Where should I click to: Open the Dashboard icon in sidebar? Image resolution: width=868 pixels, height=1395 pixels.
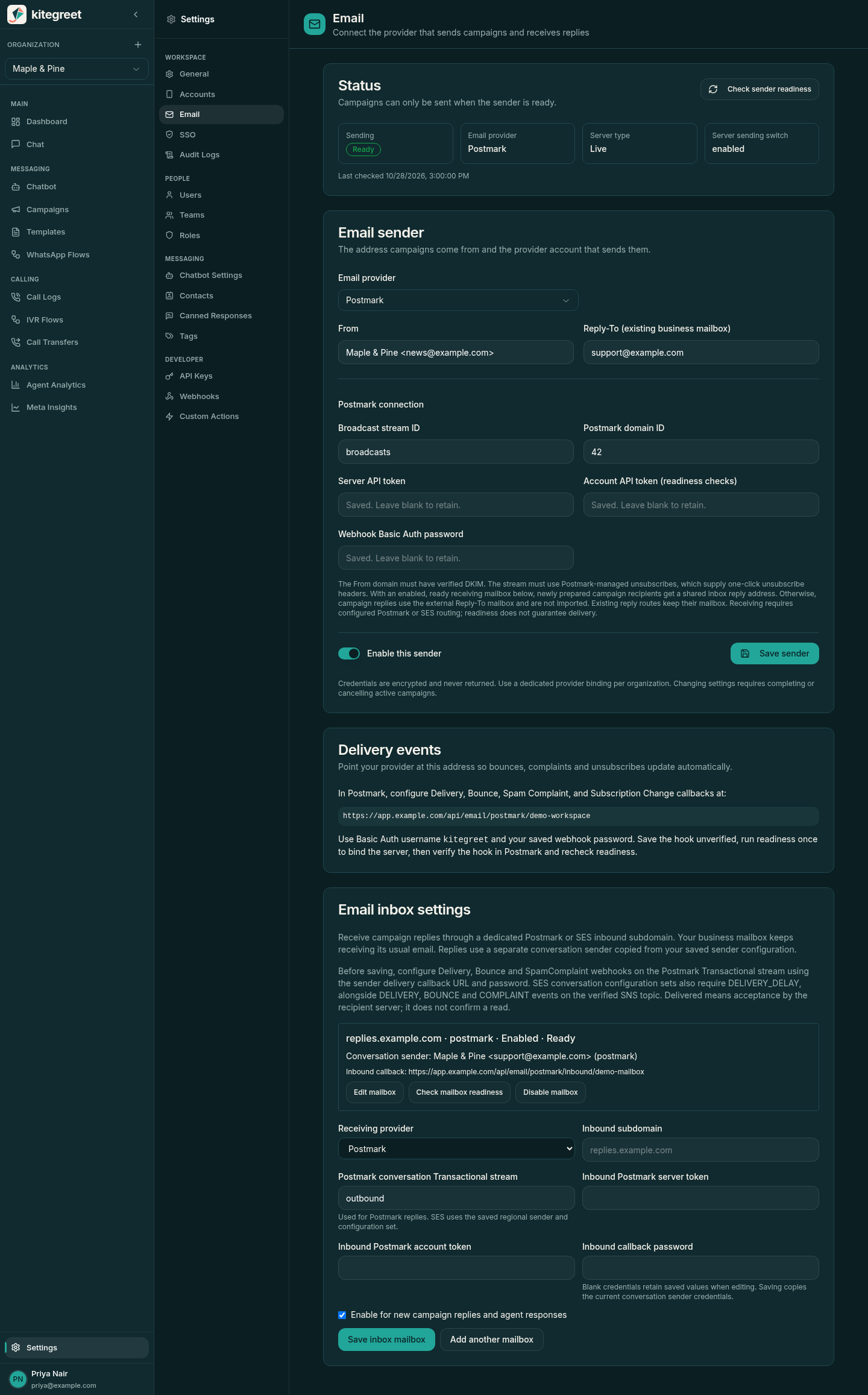coord(16,122)
